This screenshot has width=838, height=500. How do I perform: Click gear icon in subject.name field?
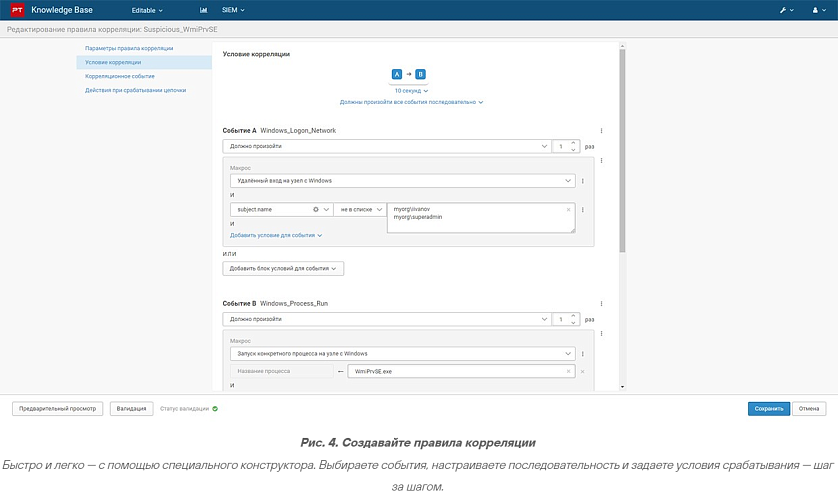[316, 209]
